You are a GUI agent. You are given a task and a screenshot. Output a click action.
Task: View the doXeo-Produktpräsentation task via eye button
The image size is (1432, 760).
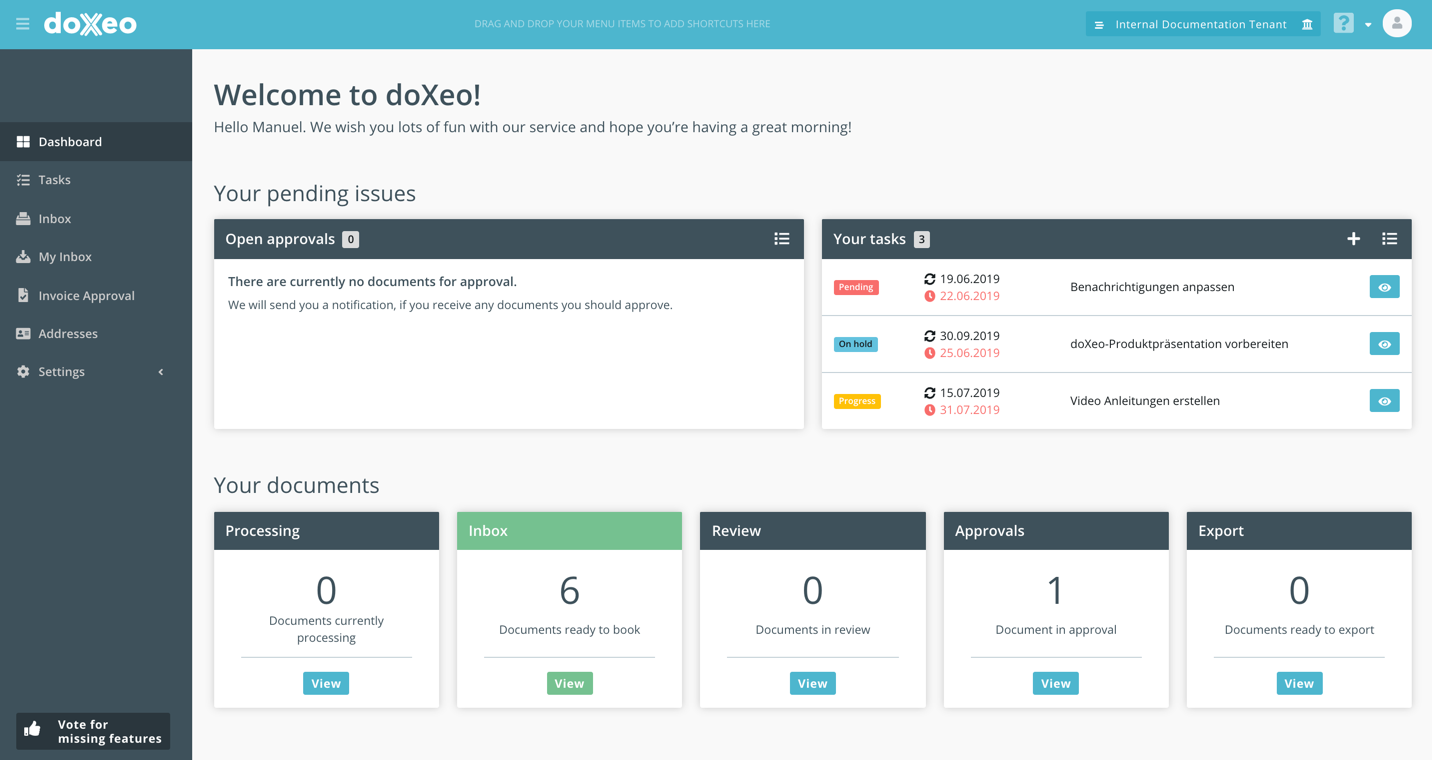click(1384, 344)
